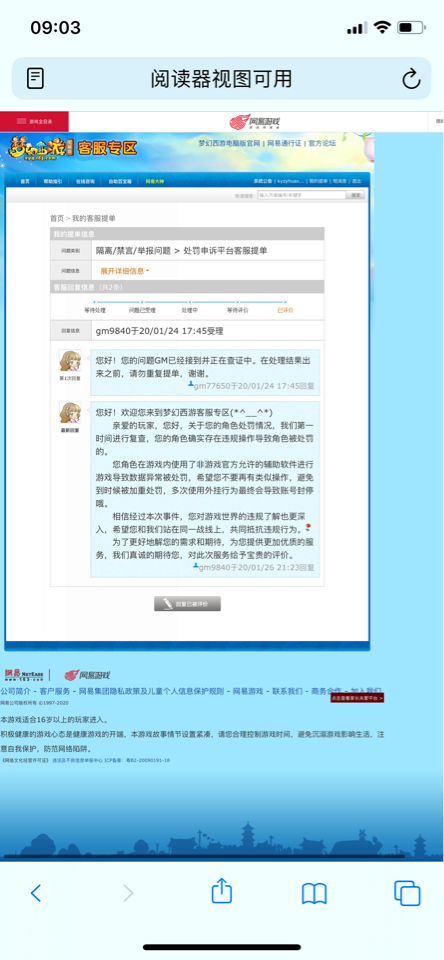This screenshot has width=444, height=960.
Task: Click 处罚申诉平台客服提单 category text
Action: [x=225, y=250]
